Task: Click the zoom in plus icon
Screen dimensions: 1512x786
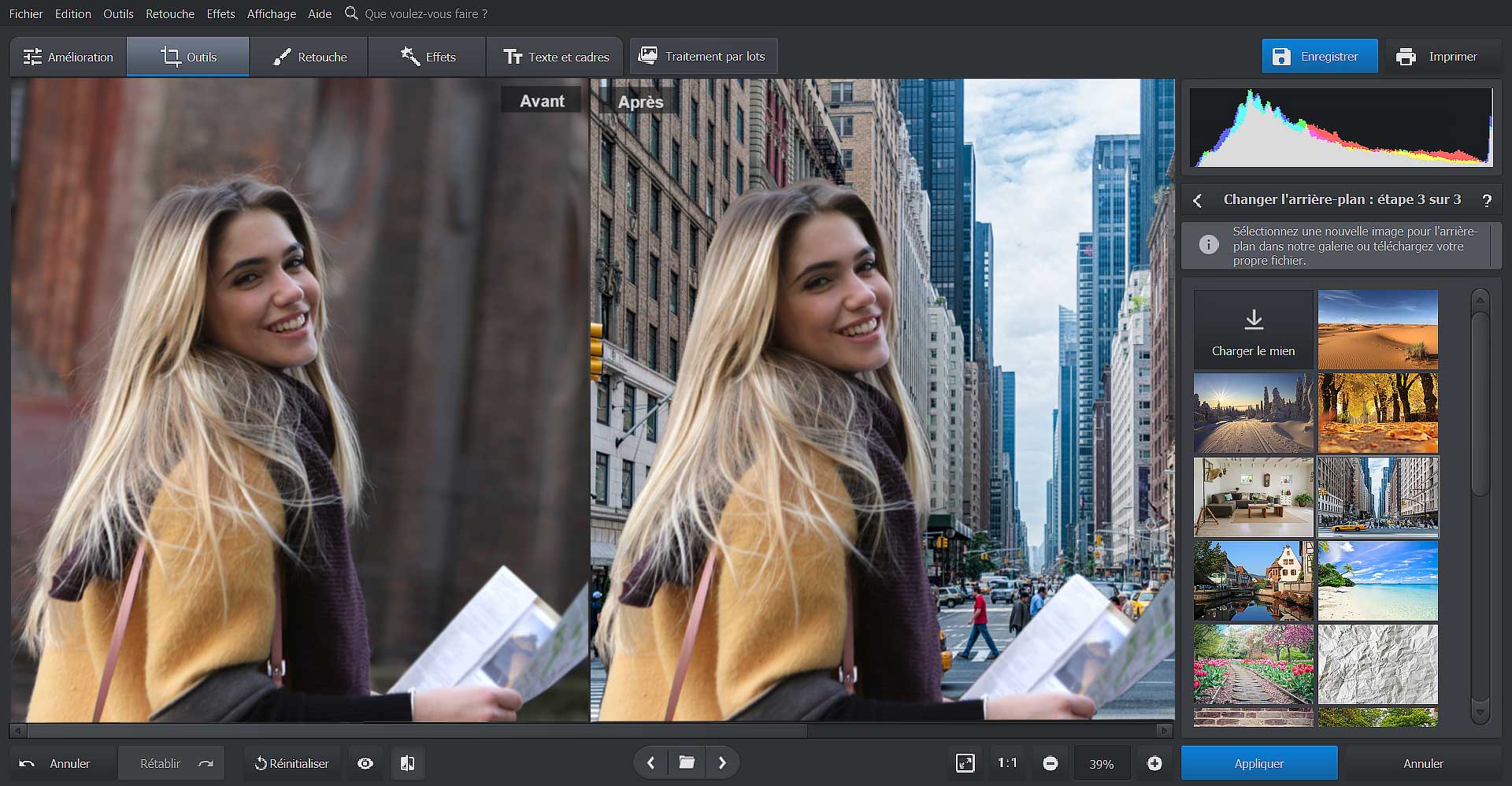Action: click(1154, 763)
